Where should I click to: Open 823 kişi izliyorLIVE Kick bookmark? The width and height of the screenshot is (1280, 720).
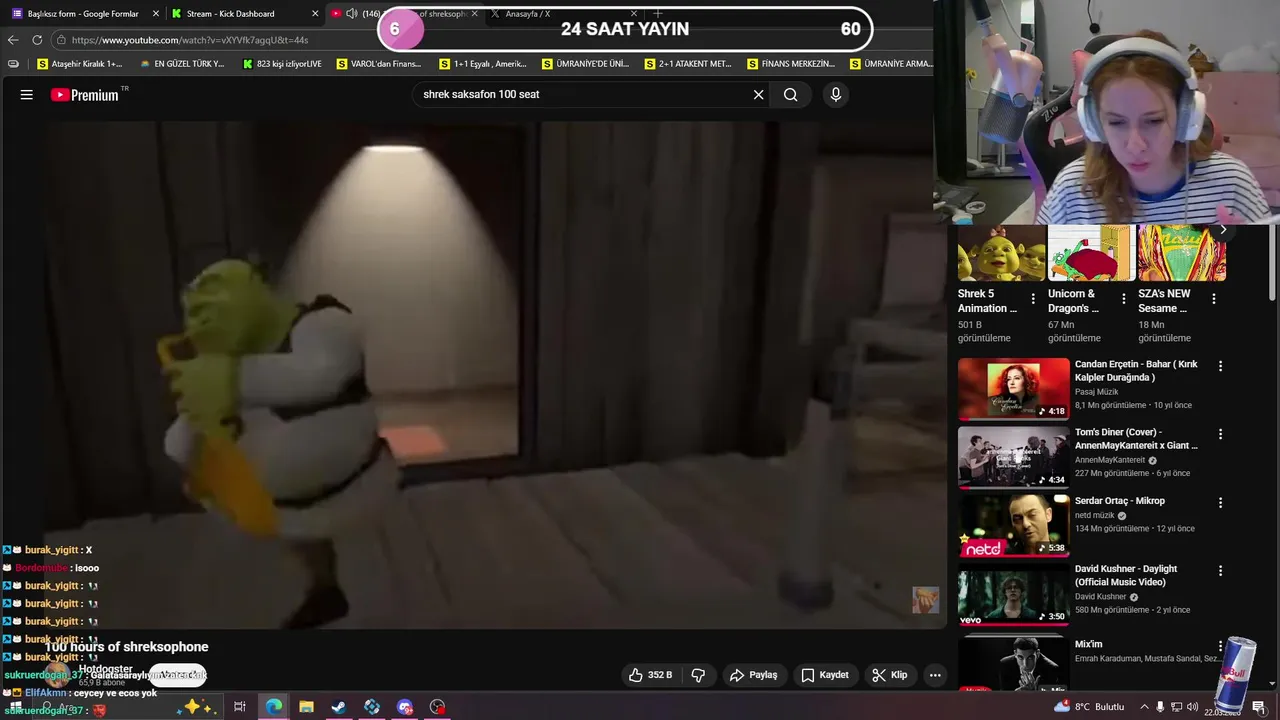(x=282, y=64)
